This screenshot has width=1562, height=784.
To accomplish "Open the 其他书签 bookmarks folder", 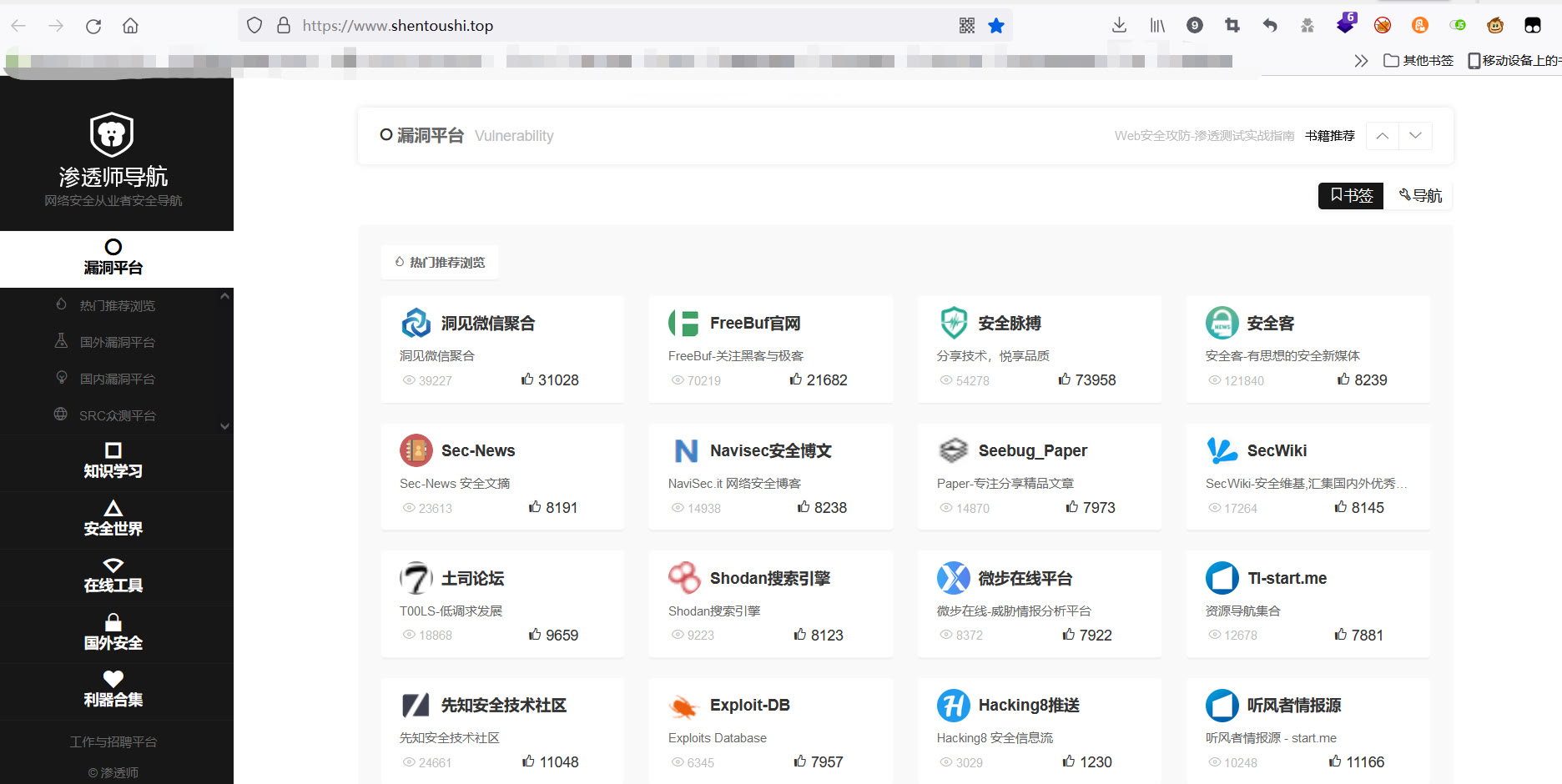I will pos(1418,61).
